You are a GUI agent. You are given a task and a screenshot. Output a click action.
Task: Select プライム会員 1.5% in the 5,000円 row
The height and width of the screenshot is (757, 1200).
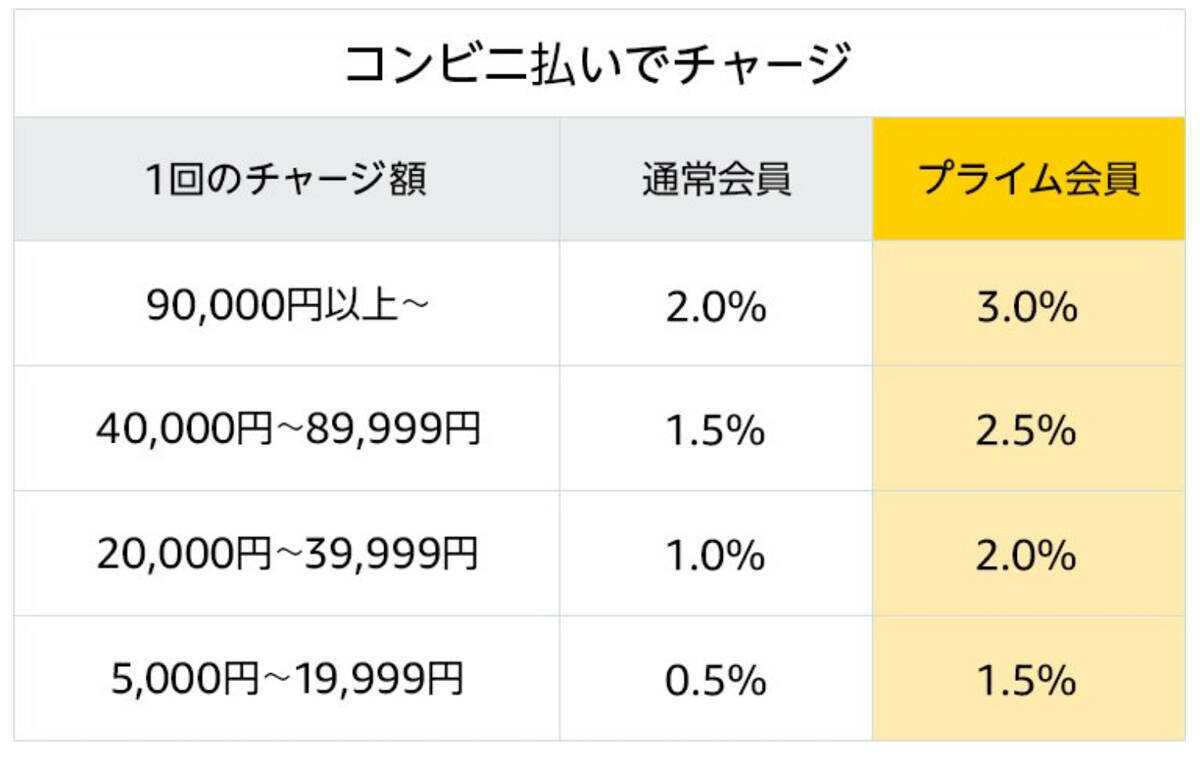pos(1029,680)
